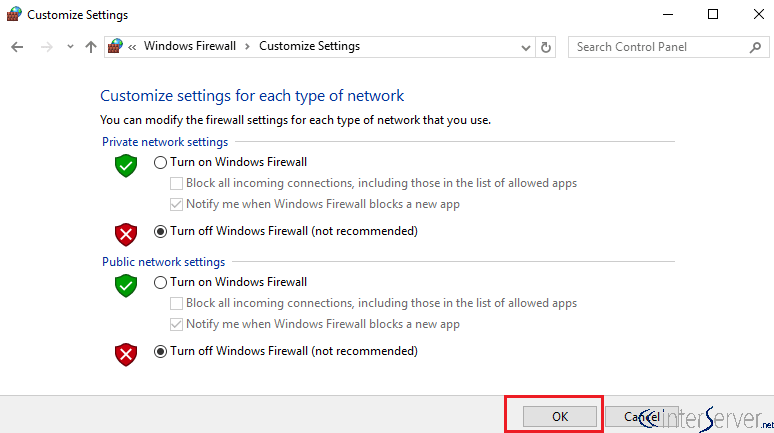
Task: Click the red shield icon in Public settings
Action: (x=126, y=354)
